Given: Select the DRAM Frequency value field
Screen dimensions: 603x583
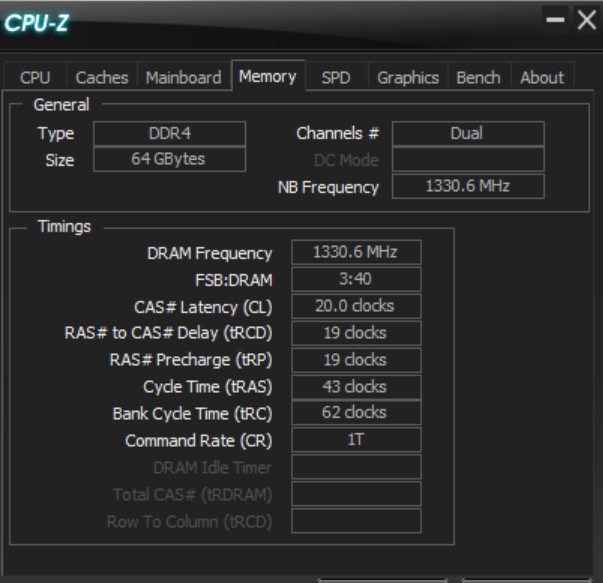Looking at the screenshot, I should [x=356, y=253].
